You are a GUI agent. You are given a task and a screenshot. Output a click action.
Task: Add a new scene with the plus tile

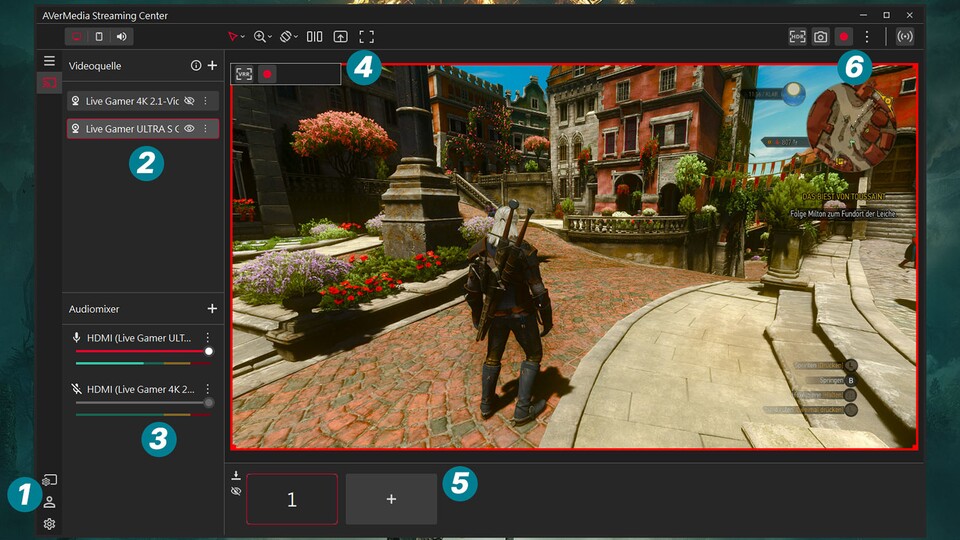[391, 499]
